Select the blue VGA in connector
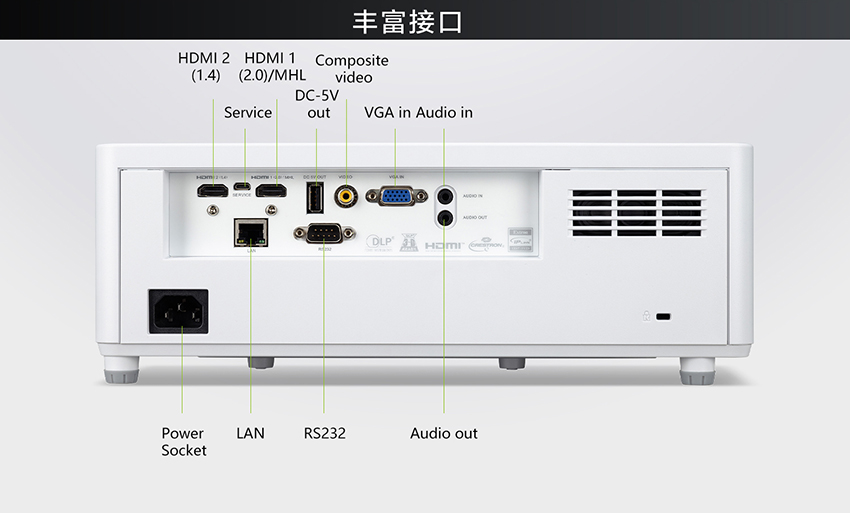The height and width of the screenshot is (513, 850). 397,196
